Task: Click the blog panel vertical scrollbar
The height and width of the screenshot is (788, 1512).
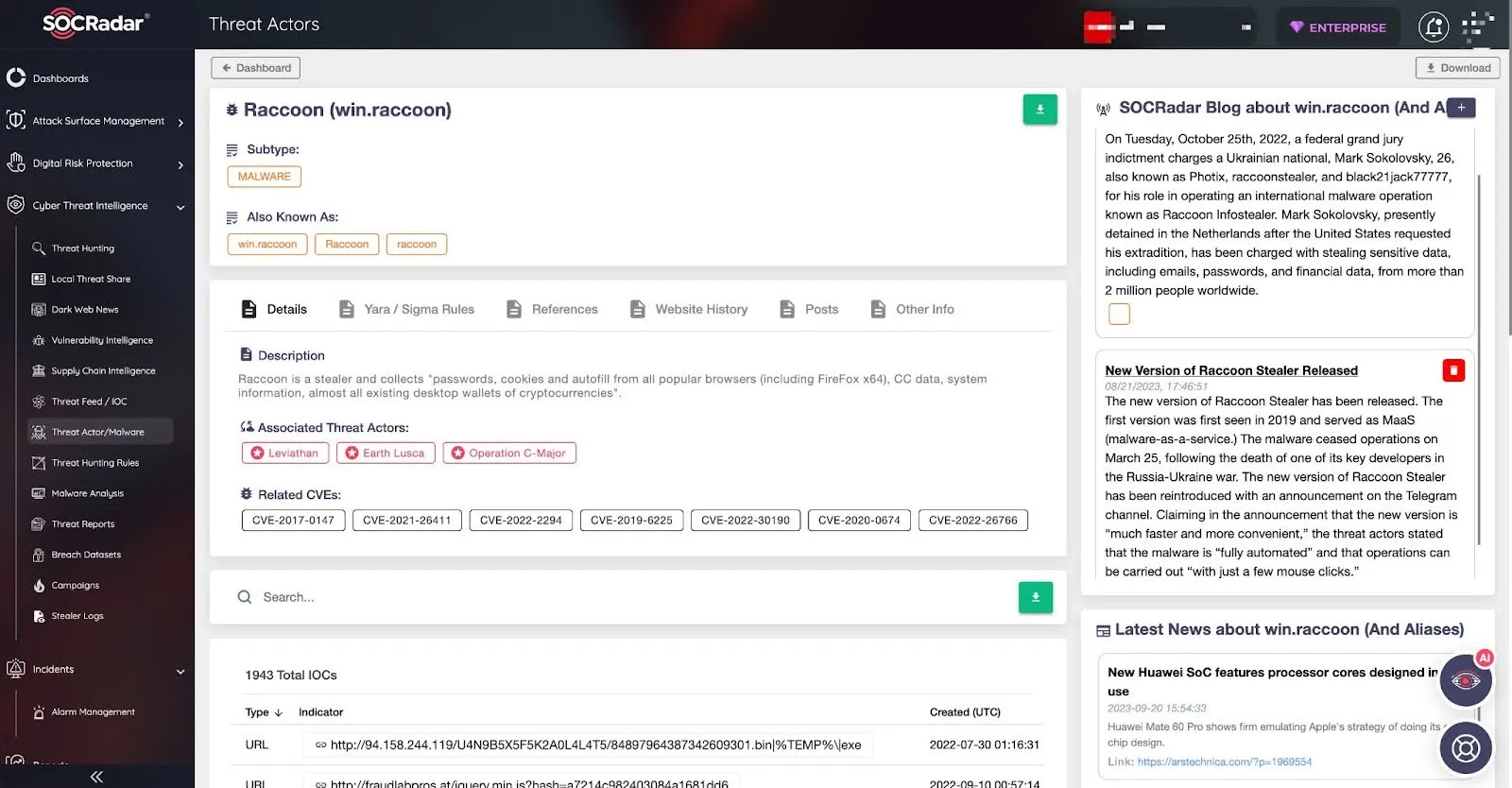Action: [x=1478, y=359]
